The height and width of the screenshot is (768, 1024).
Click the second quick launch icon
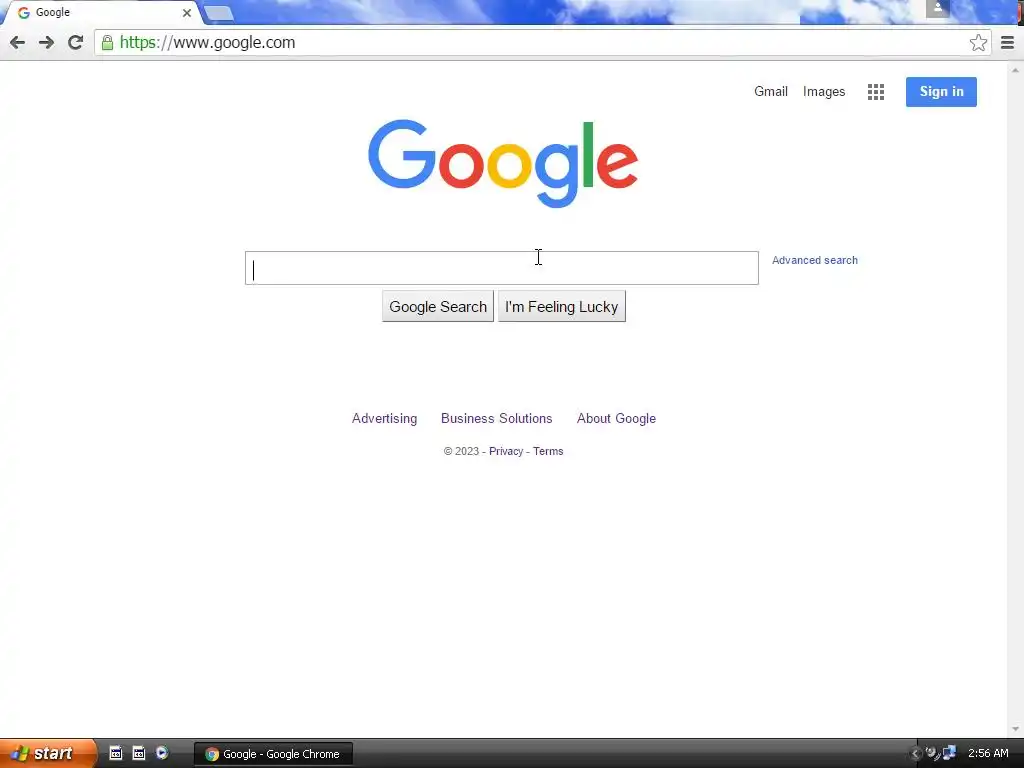(x=138, y=753)
